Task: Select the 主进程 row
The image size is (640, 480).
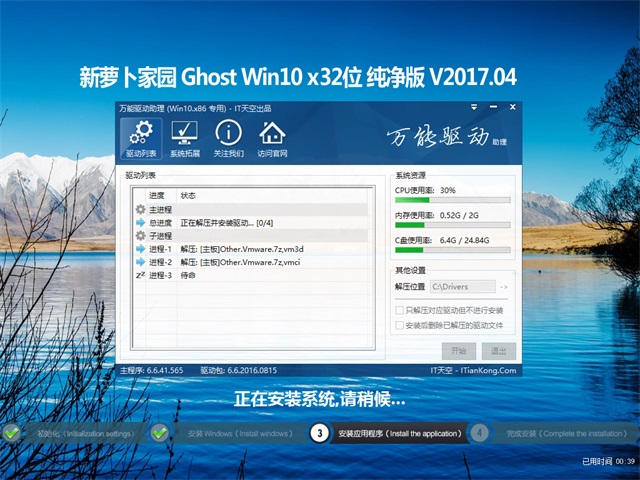Action: point(251,209)
